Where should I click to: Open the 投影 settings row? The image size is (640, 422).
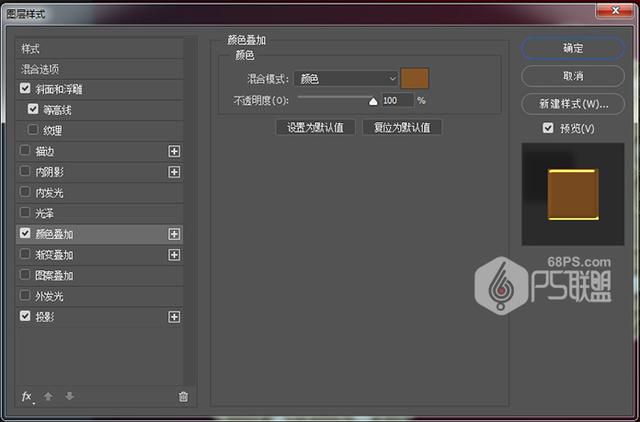99,317
